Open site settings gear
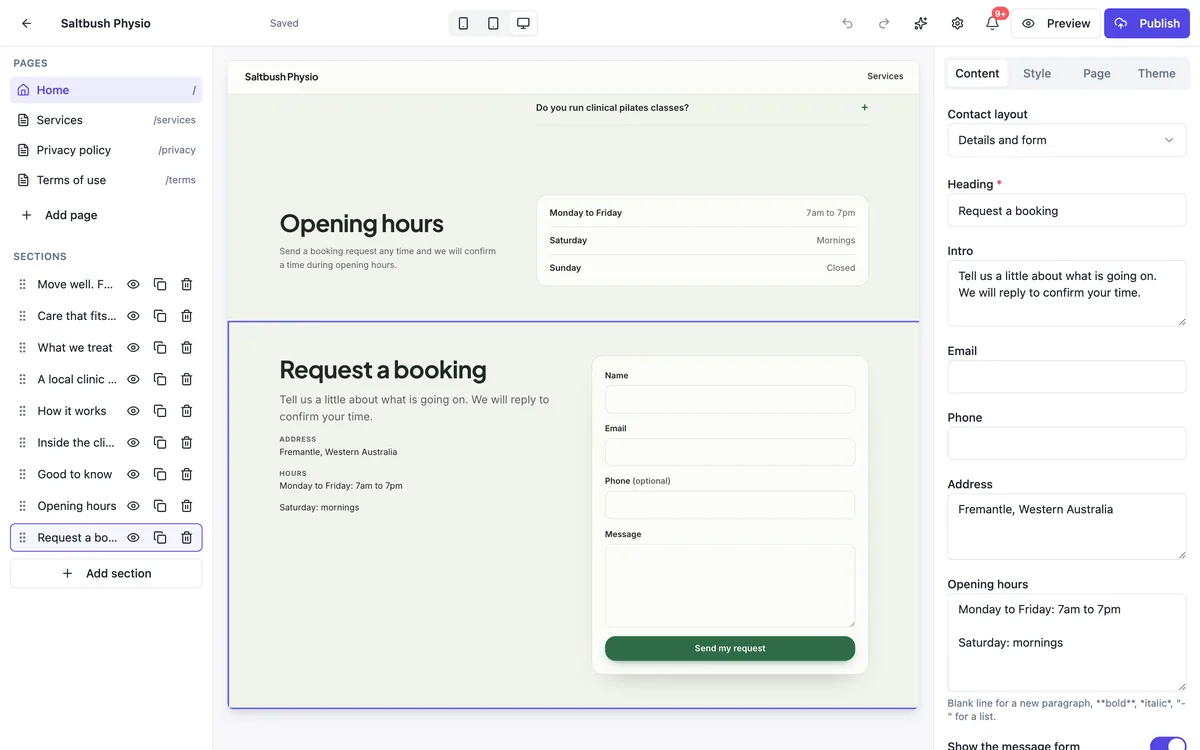Image resolution: width=1200 pixels, height=750 pixels. tap(957, 23)
